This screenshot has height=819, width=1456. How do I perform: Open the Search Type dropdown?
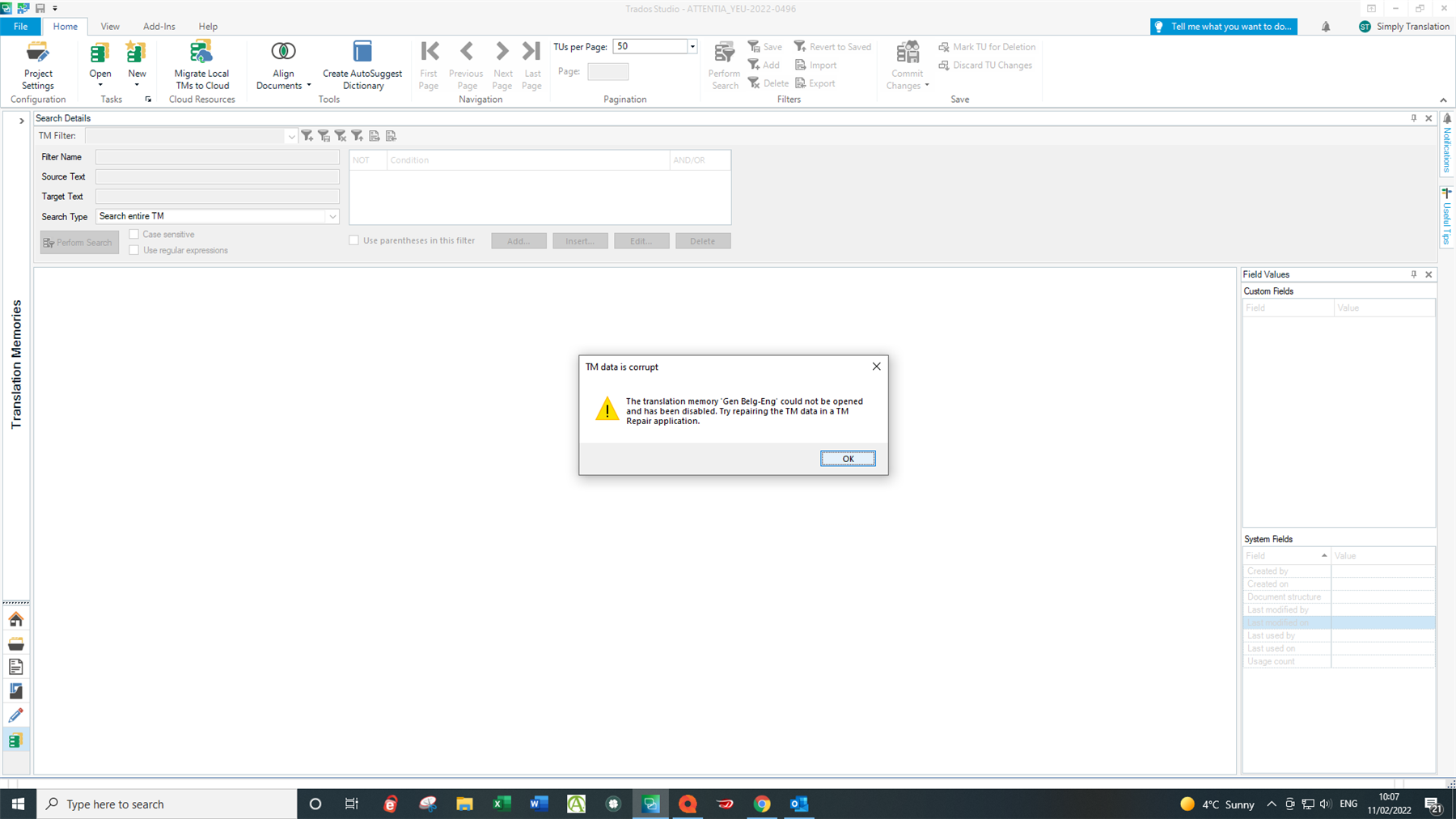[x=332, y=216]
